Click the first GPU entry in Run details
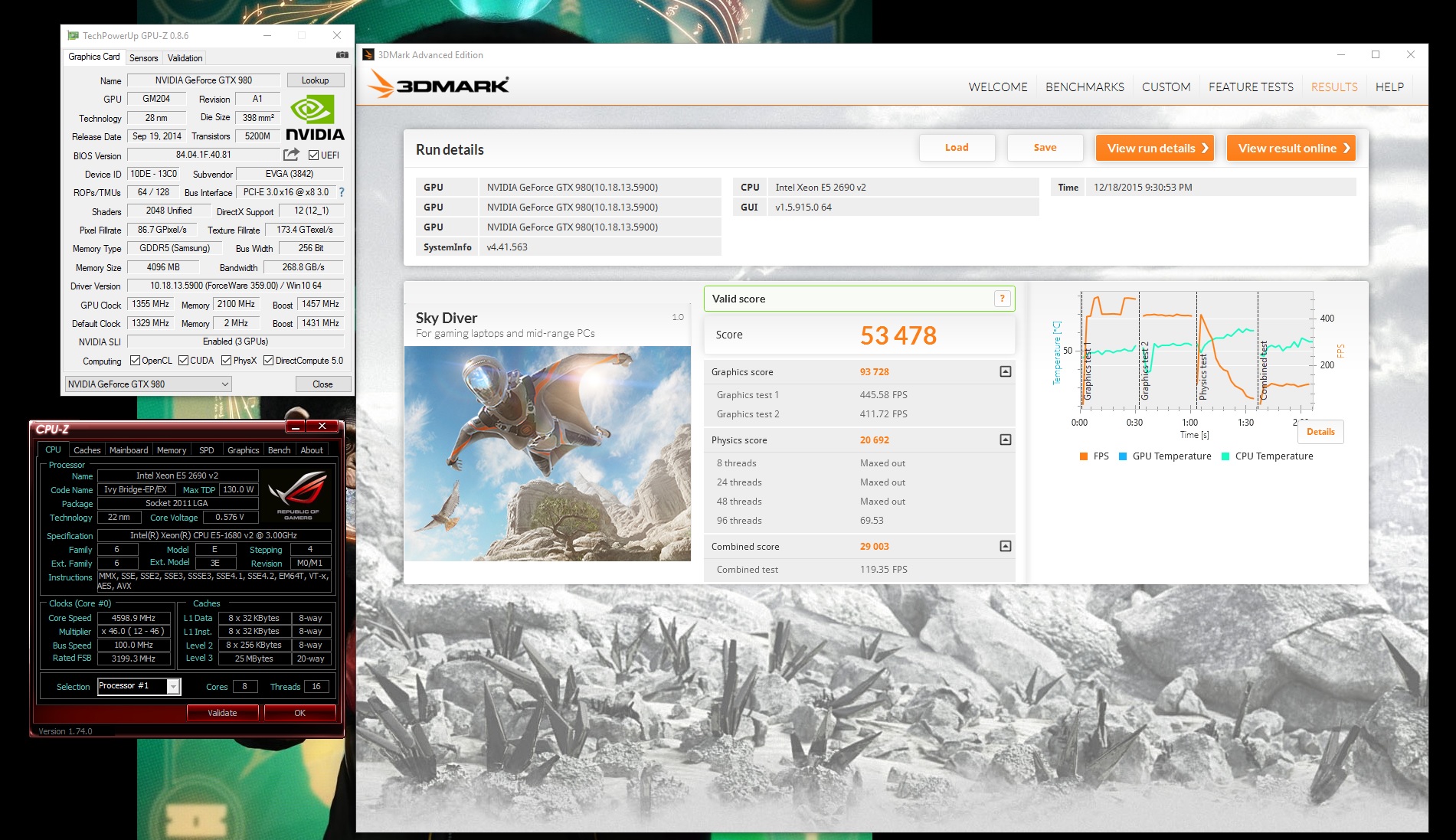 (x=568, y=187)
